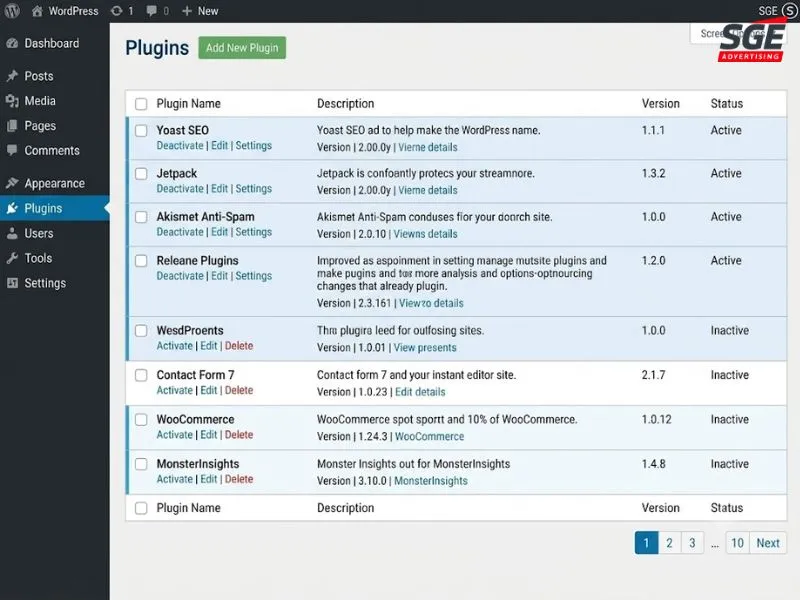Click the Pages document icon
Image resolution: width=800 pixels, height=600 pixels.
(x=12, y=126)
